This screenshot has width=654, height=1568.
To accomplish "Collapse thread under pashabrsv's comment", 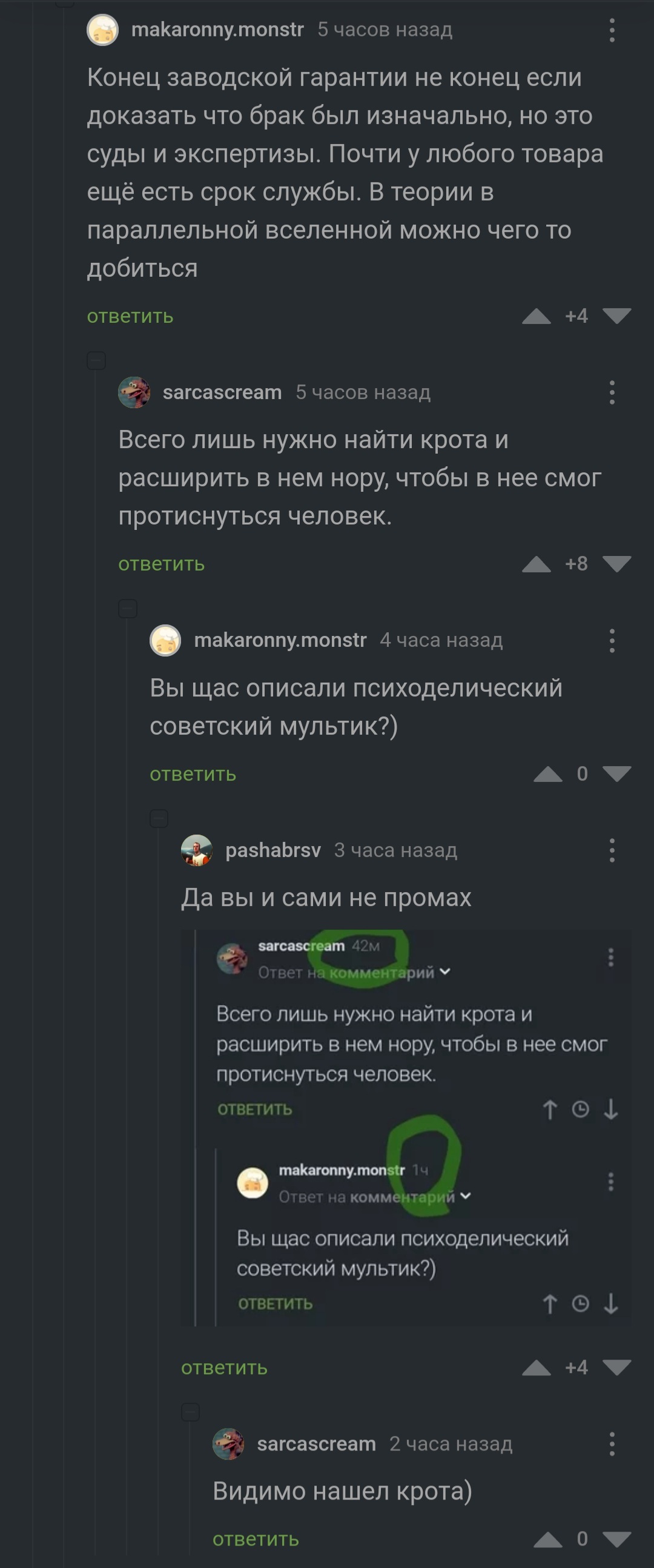I will pyautogui.click(x=190, y=1412).
